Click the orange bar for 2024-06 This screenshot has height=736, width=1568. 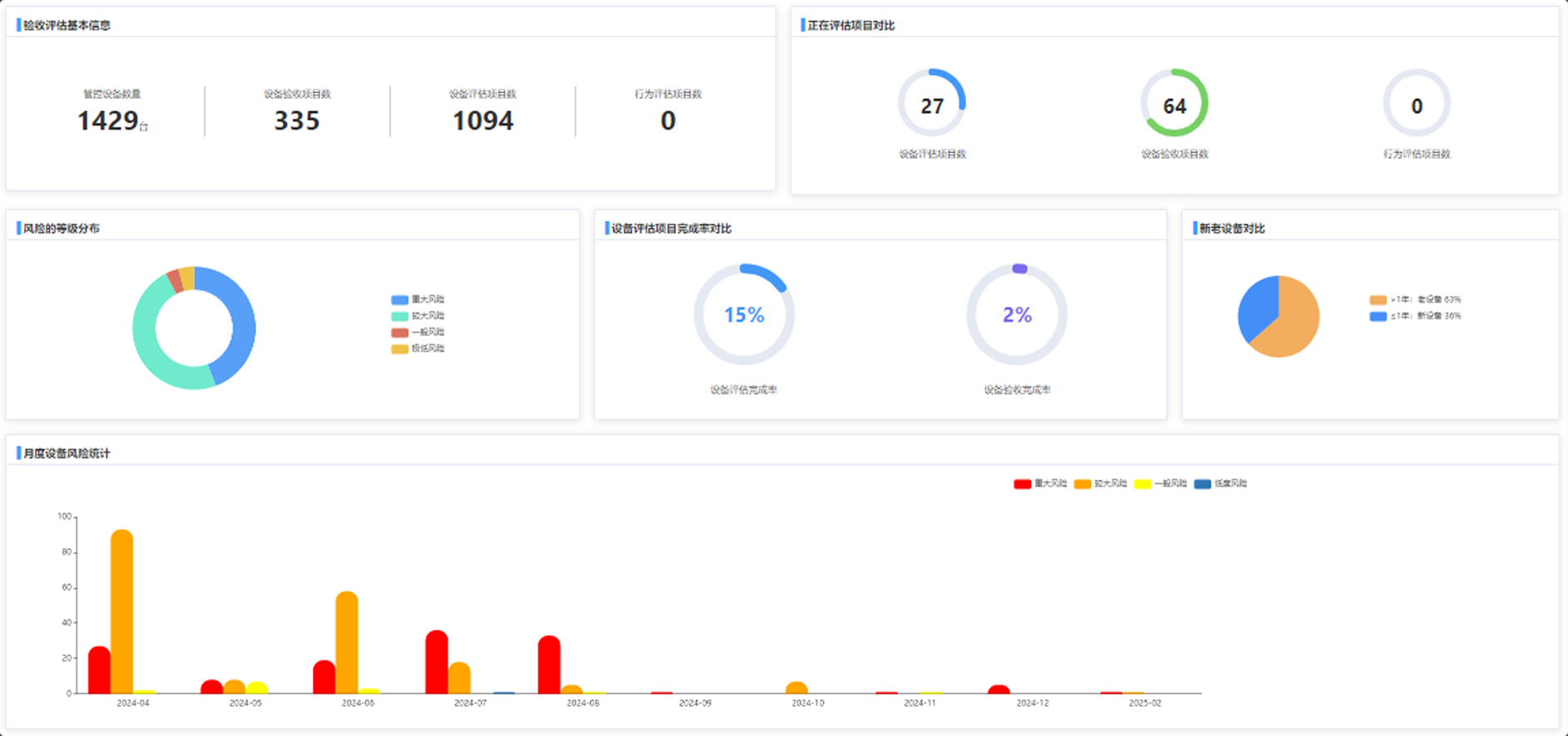pos(347,642)
